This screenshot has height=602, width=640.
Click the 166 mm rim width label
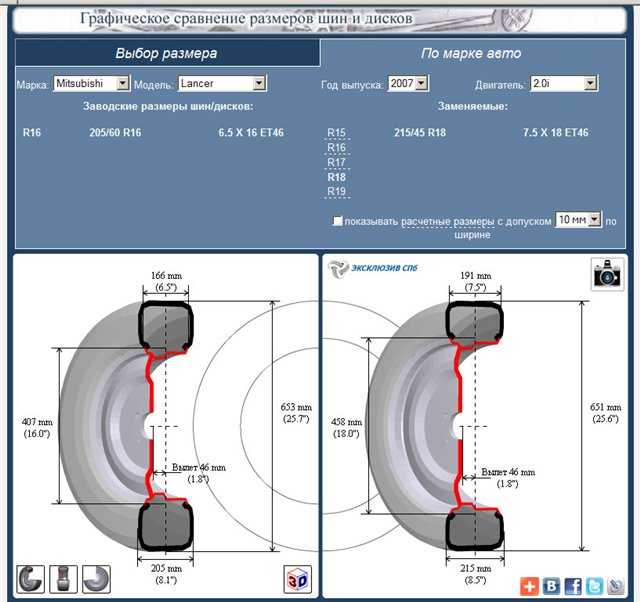tap(167, 281)
